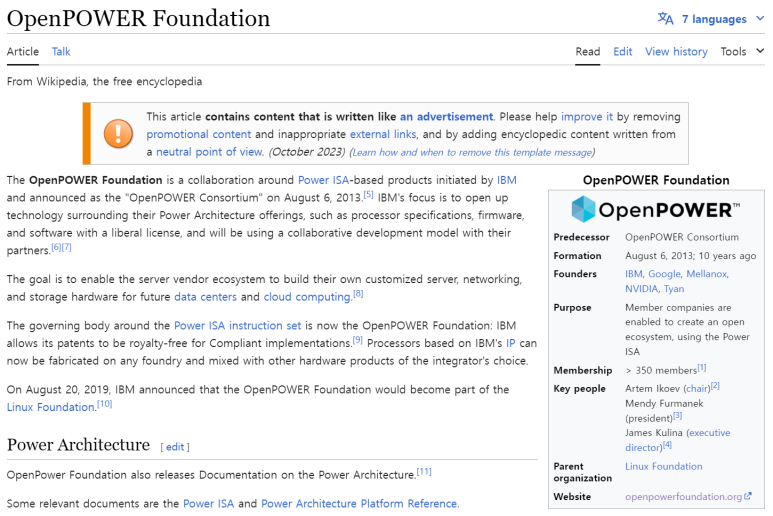Open the 'cloud computing' link
Viewport: 773px width, 516px height.
coord(307,297)
